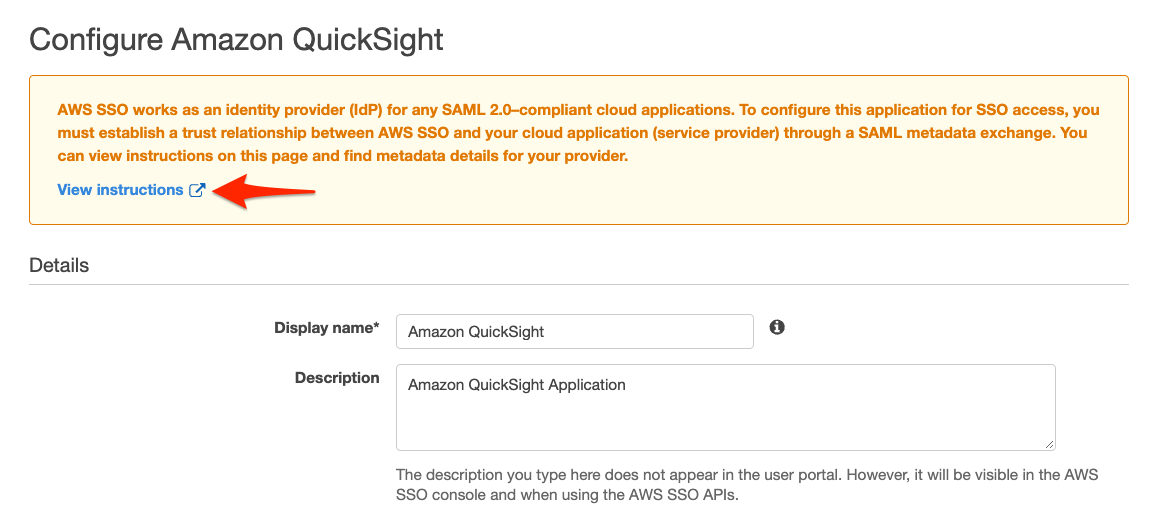Select the Details section heading
Viewport: 1162px width, 531px height.
(59, 266)
